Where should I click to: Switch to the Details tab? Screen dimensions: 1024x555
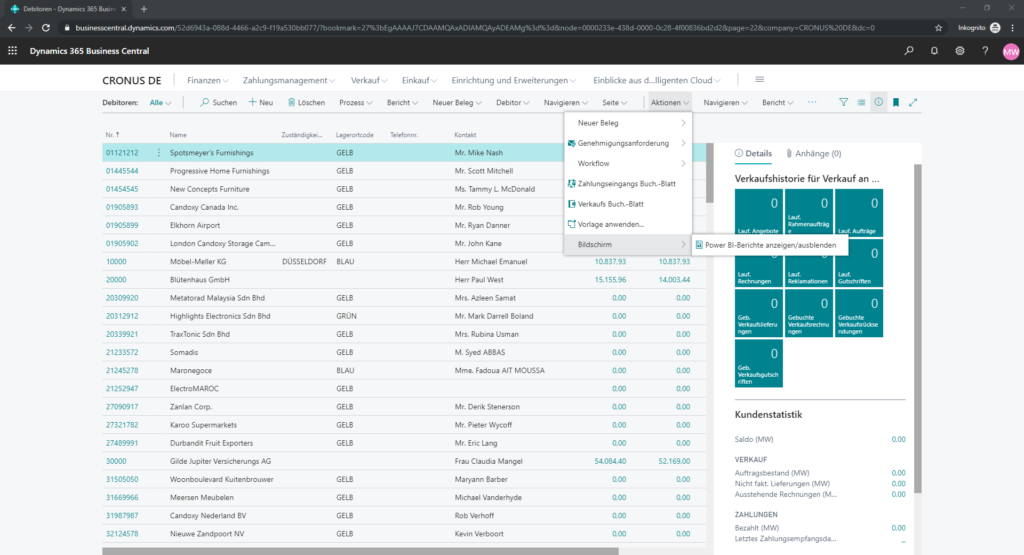pyautogui.click(x=753, y=153)
